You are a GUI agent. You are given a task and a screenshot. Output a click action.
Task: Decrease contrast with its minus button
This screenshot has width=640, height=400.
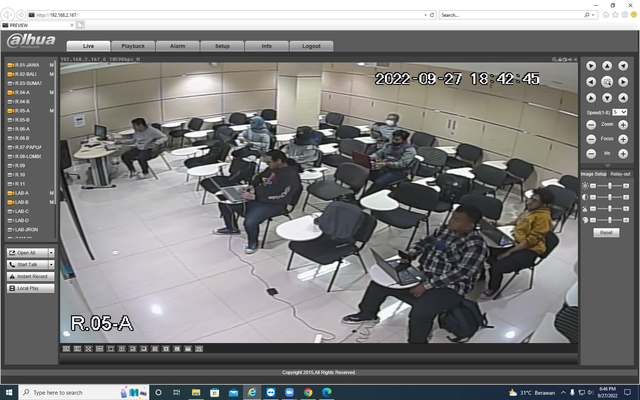[x=593, y=197]
